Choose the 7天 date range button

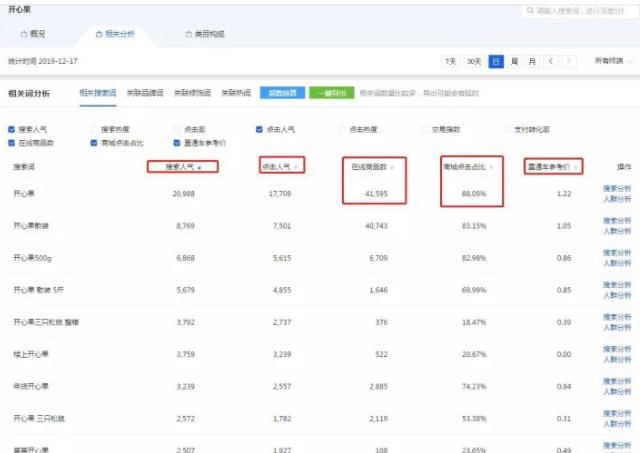451,62
